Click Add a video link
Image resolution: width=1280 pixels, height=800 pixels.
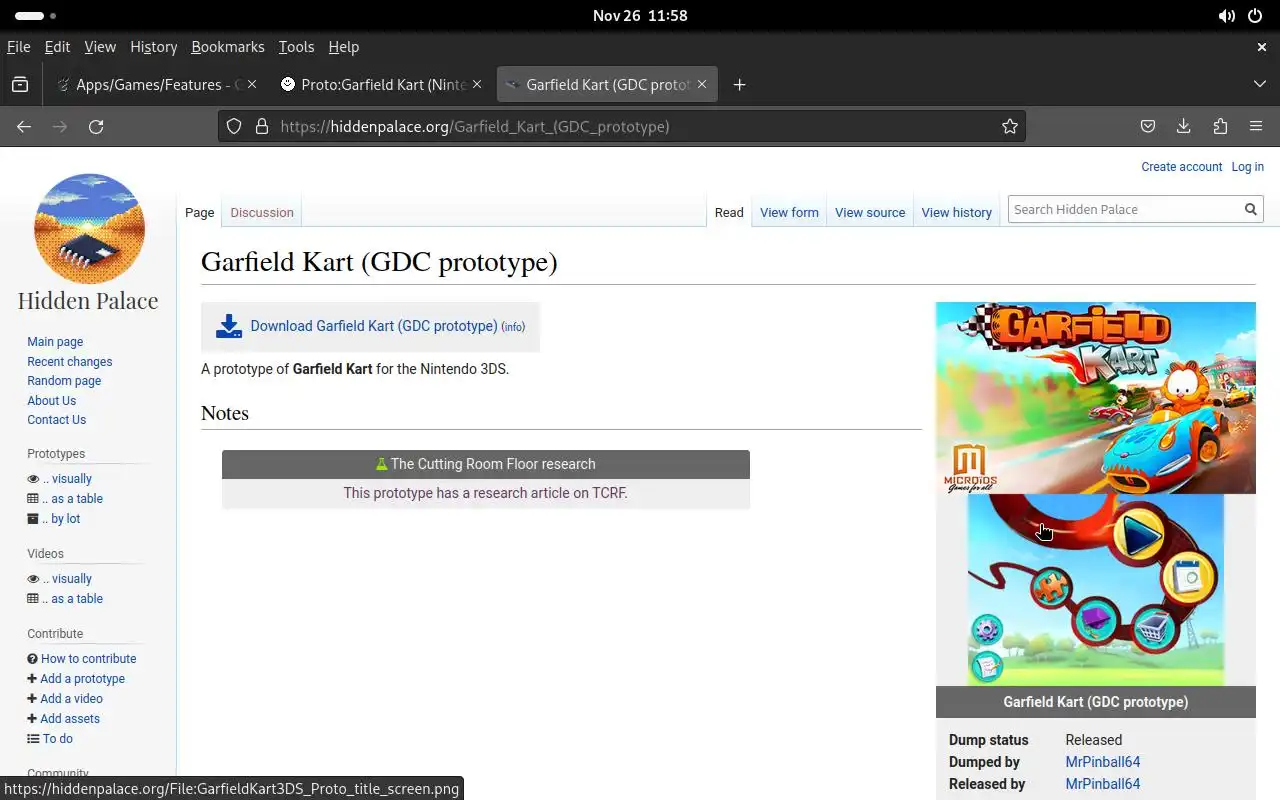[71, 699]
